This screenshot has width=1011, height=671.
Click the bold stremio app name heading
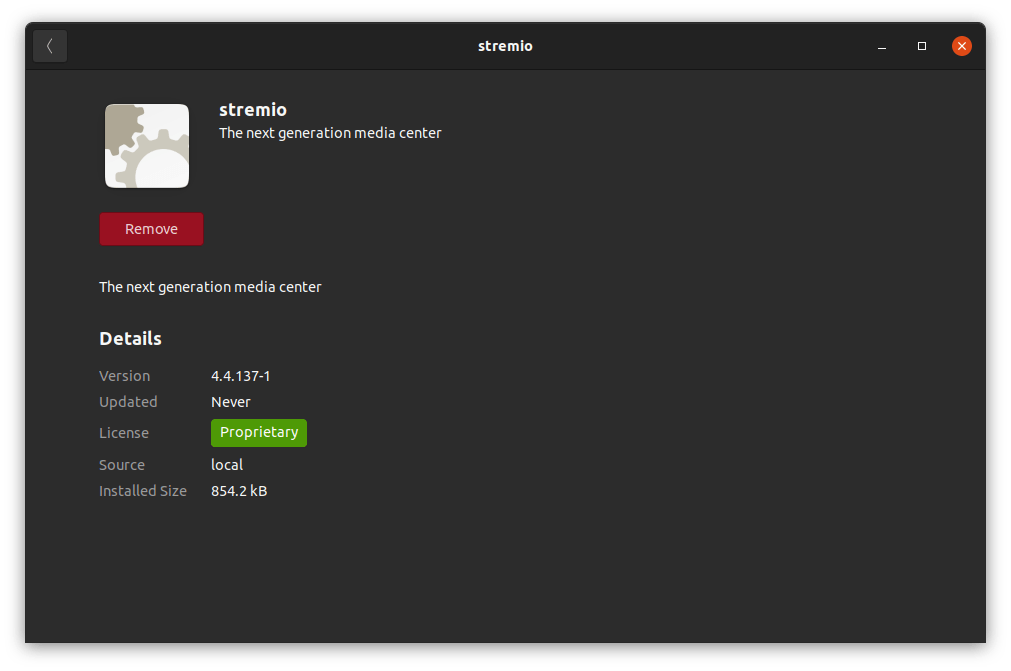253,110
